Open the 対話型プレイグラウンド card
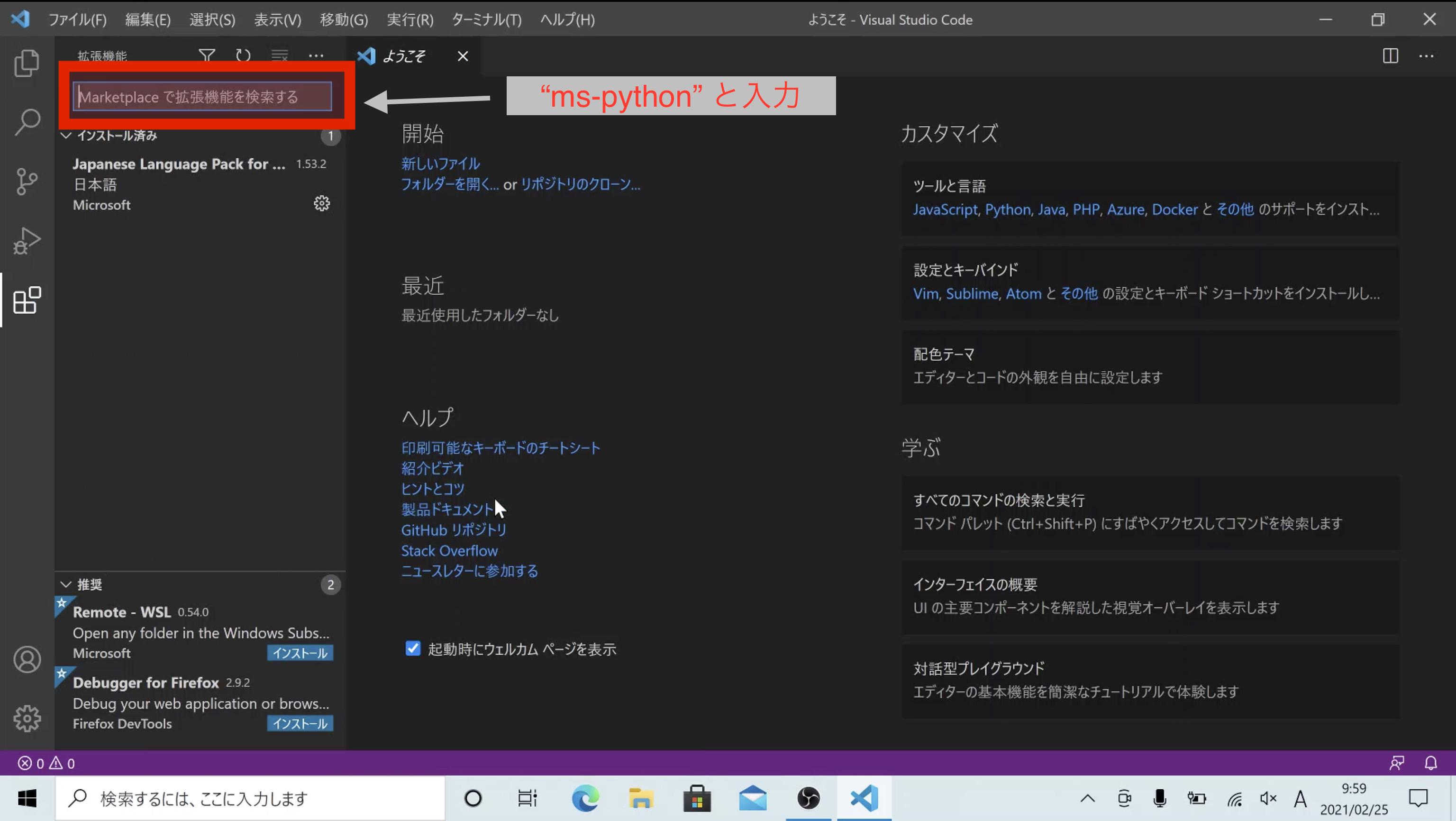The width and height of the screenshot is (1456, 821). [x=1151, y=681]
